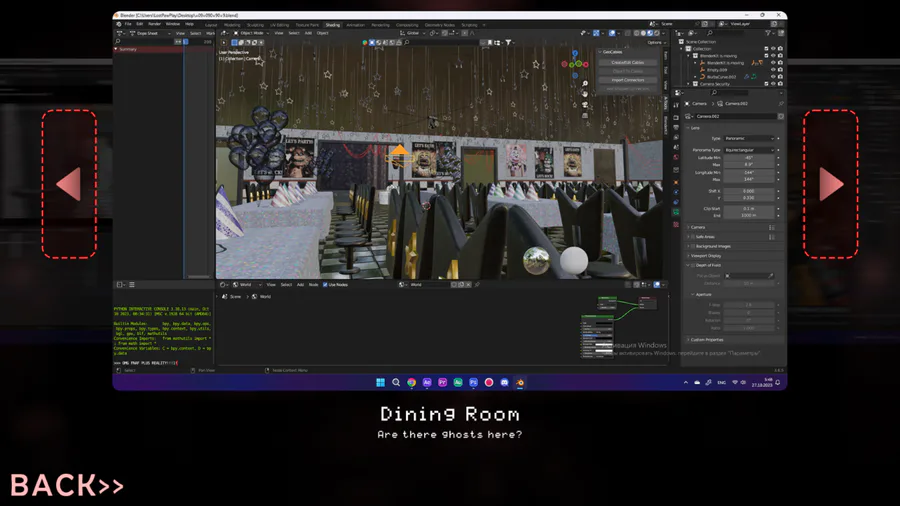Click the viewport zoom magnifier gizmo
The width and height of the screenshot is (900, 506).
point(585,84)
